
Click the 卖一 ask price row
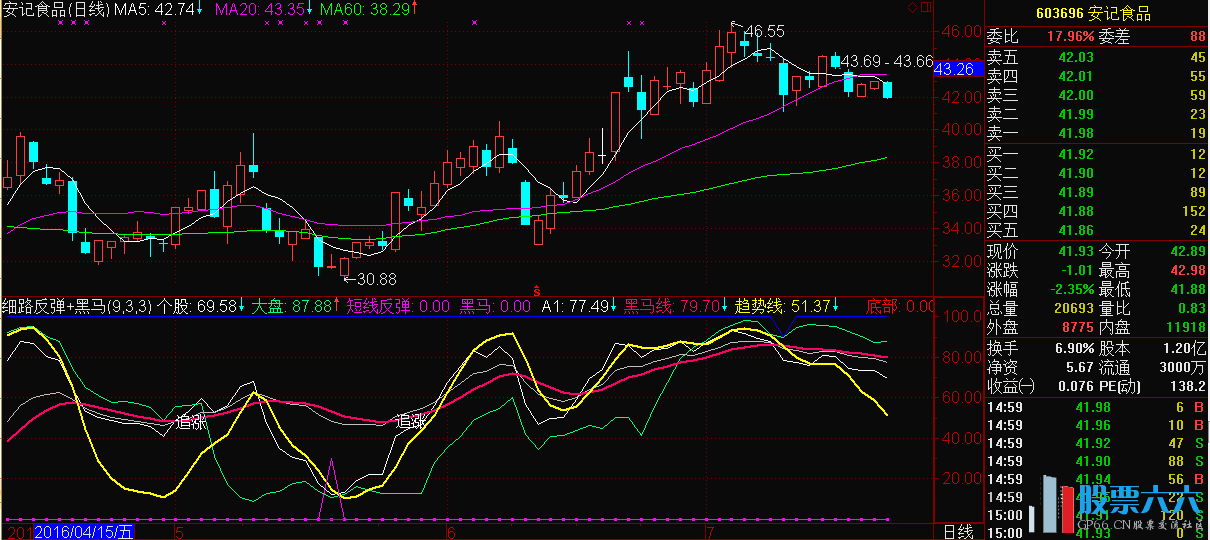tap(1095, 133)
